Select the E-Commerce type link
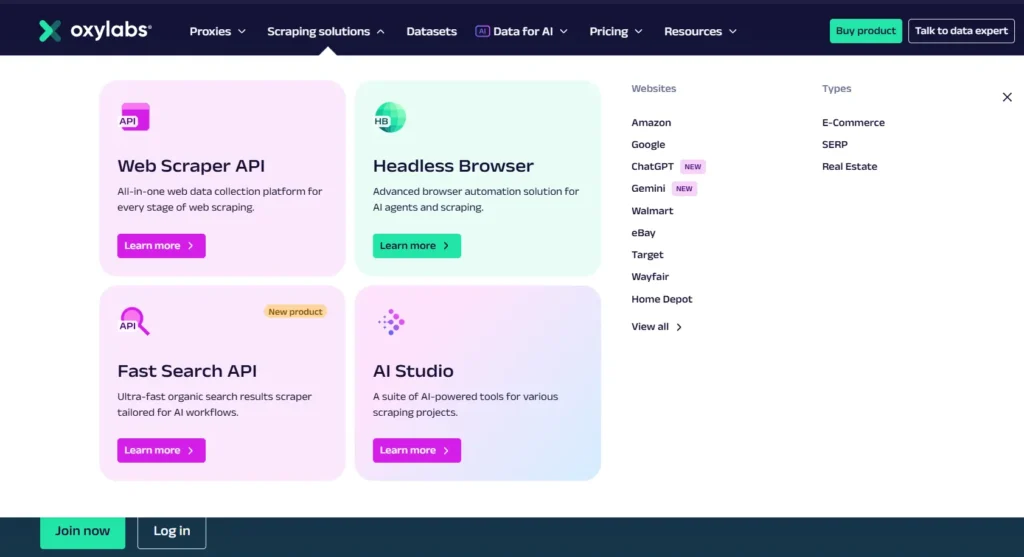 [x=853, y=123]
